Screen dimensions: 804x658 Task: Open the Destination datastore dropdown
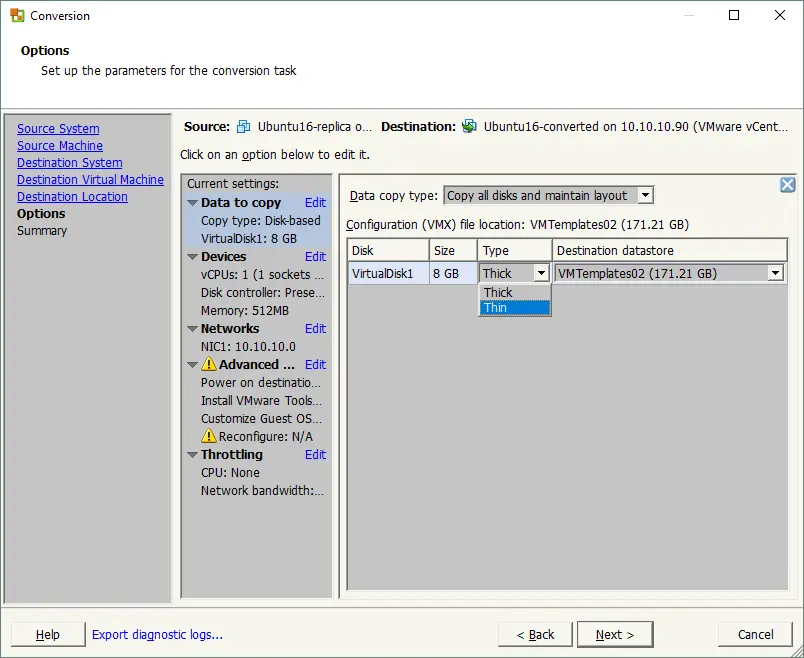click(774, 272)
